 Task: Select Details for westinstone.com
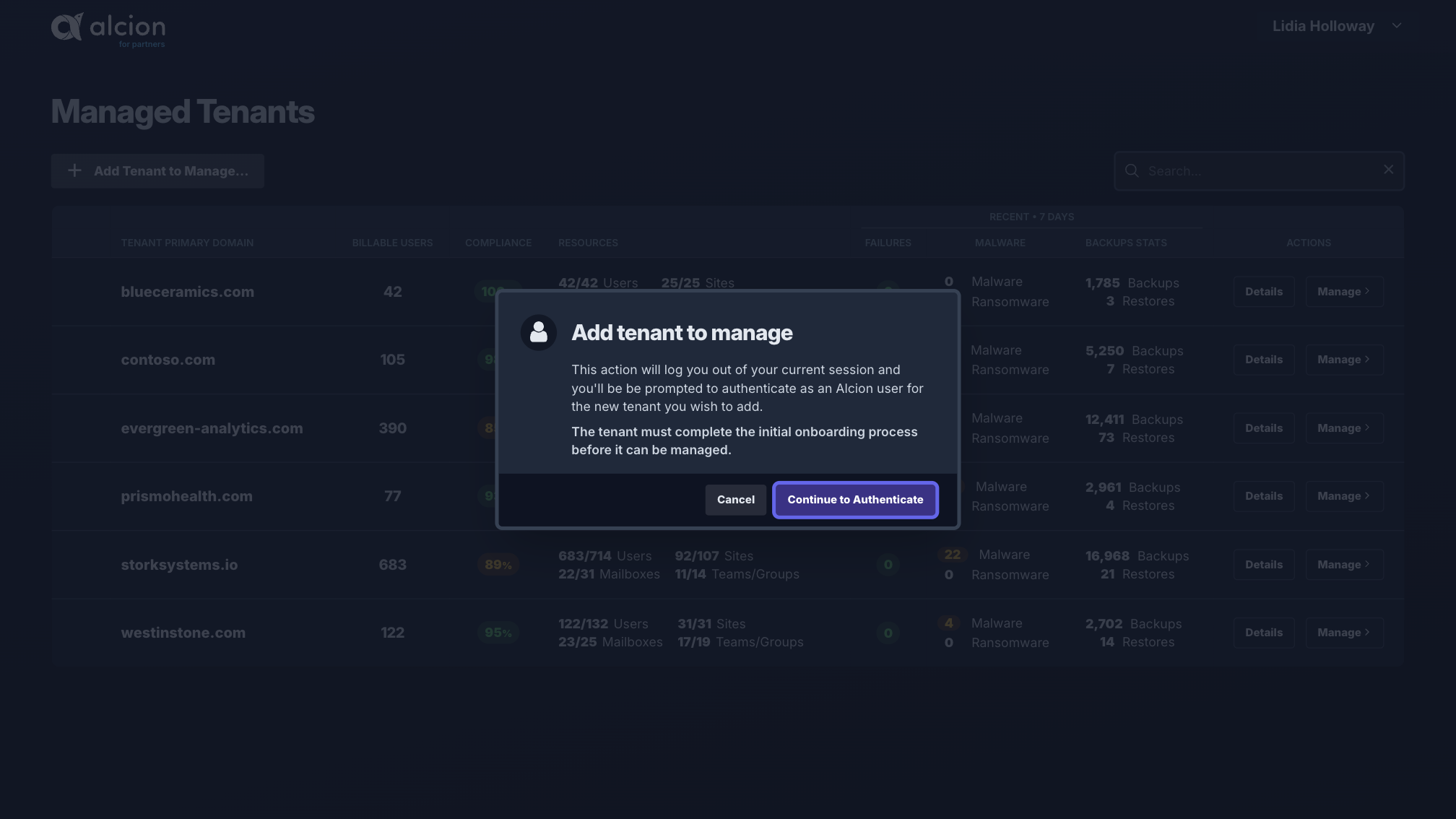[1264, 632]
